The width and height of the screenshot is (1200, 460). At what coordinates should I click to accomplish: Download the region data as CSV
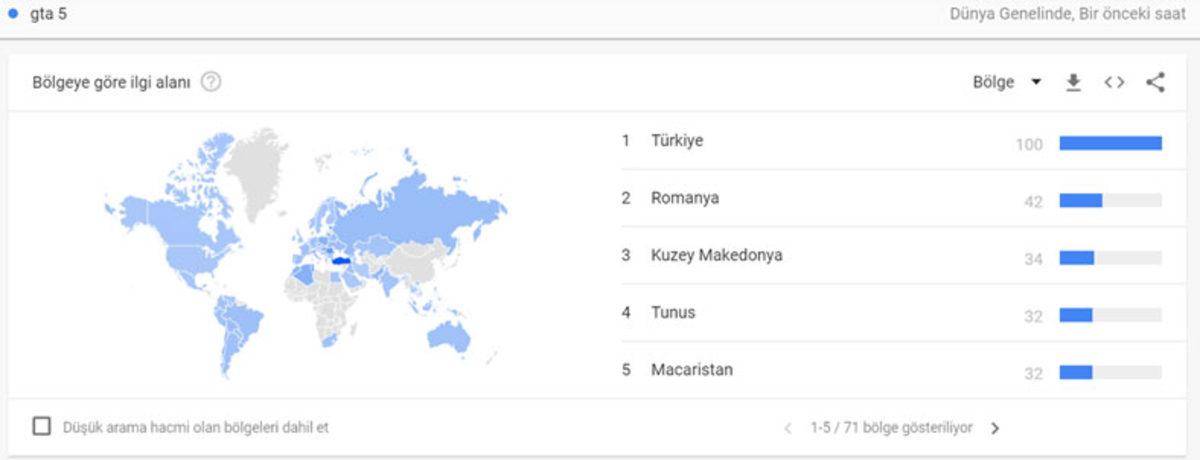click(1073, 83)
